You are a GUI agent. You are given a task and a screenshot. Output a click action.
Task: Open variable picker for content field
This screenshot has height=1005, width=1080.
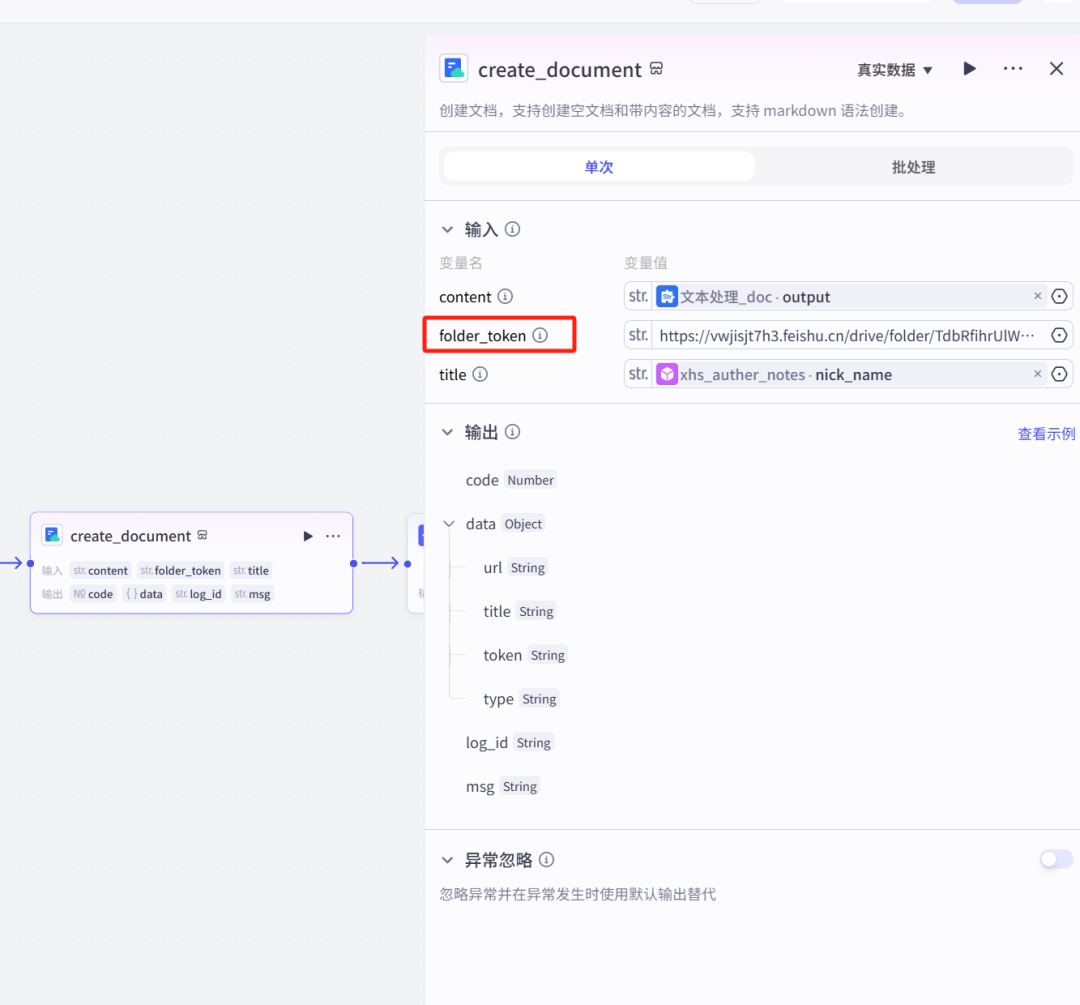pyautogui.click(x=1059, y=296)
